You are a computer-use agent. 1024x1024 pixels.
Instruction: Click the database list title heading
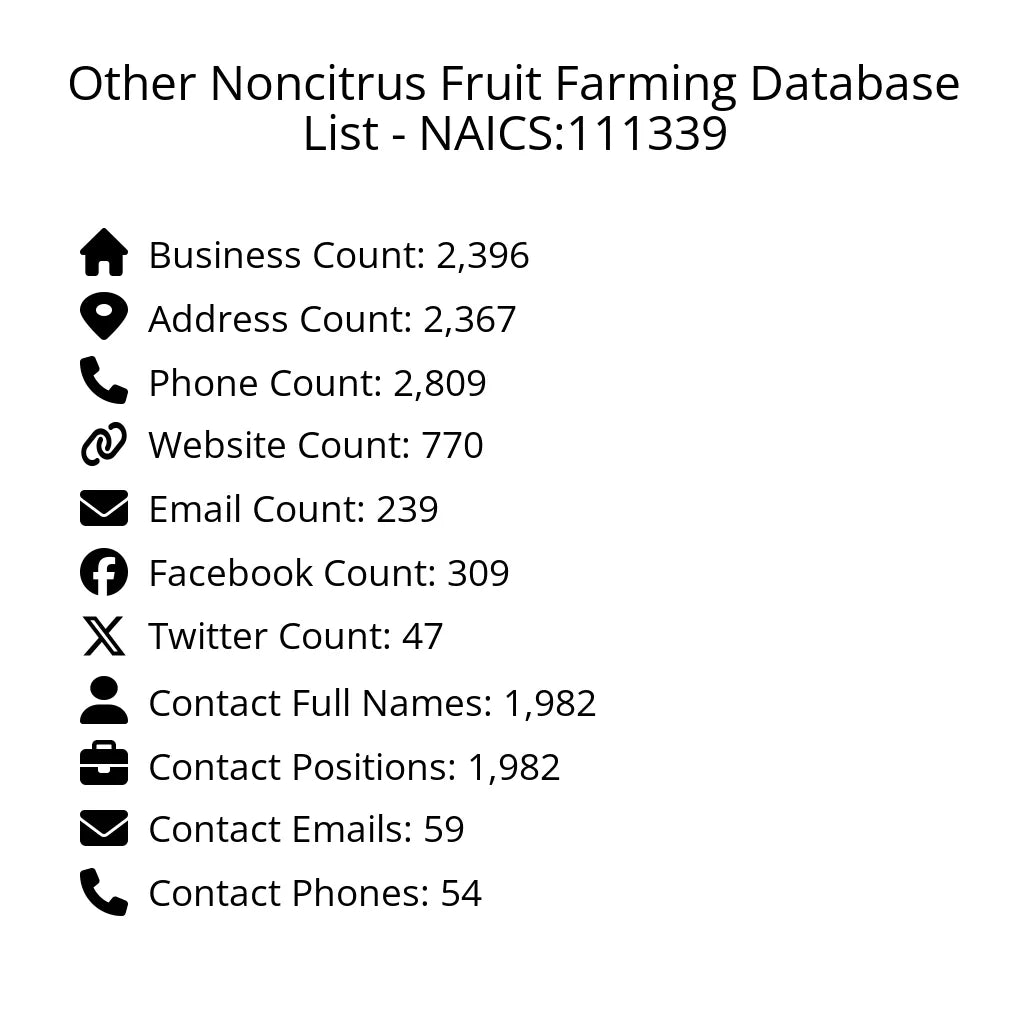pos(513,109)
